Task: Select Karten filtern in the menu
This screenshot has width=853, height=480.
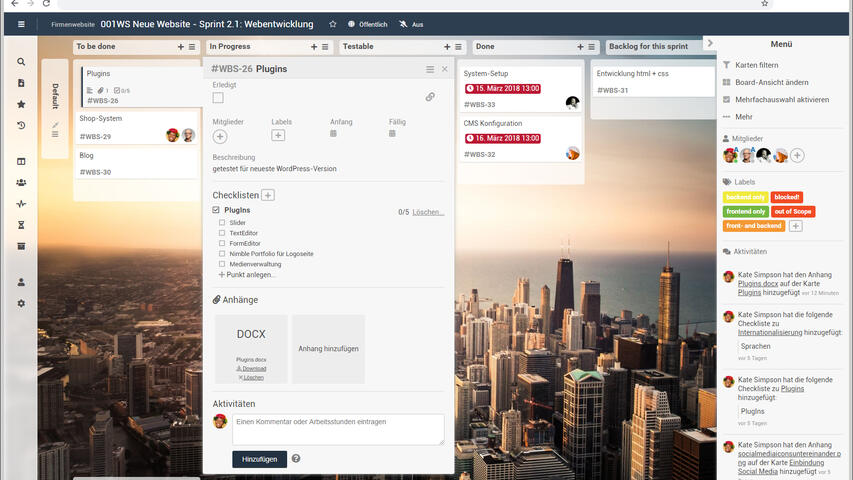Action: tap(755, 65)
